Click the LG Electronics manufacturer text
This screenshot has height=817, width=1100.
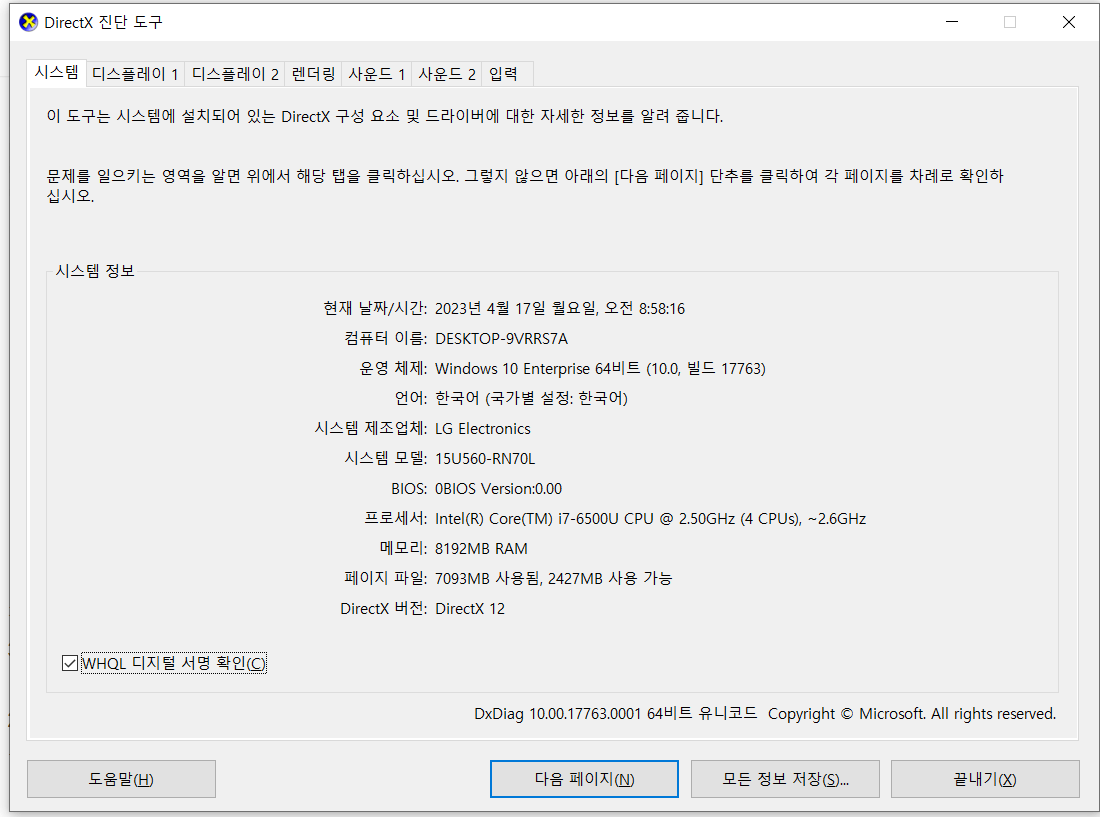click(x=483, y=428)
